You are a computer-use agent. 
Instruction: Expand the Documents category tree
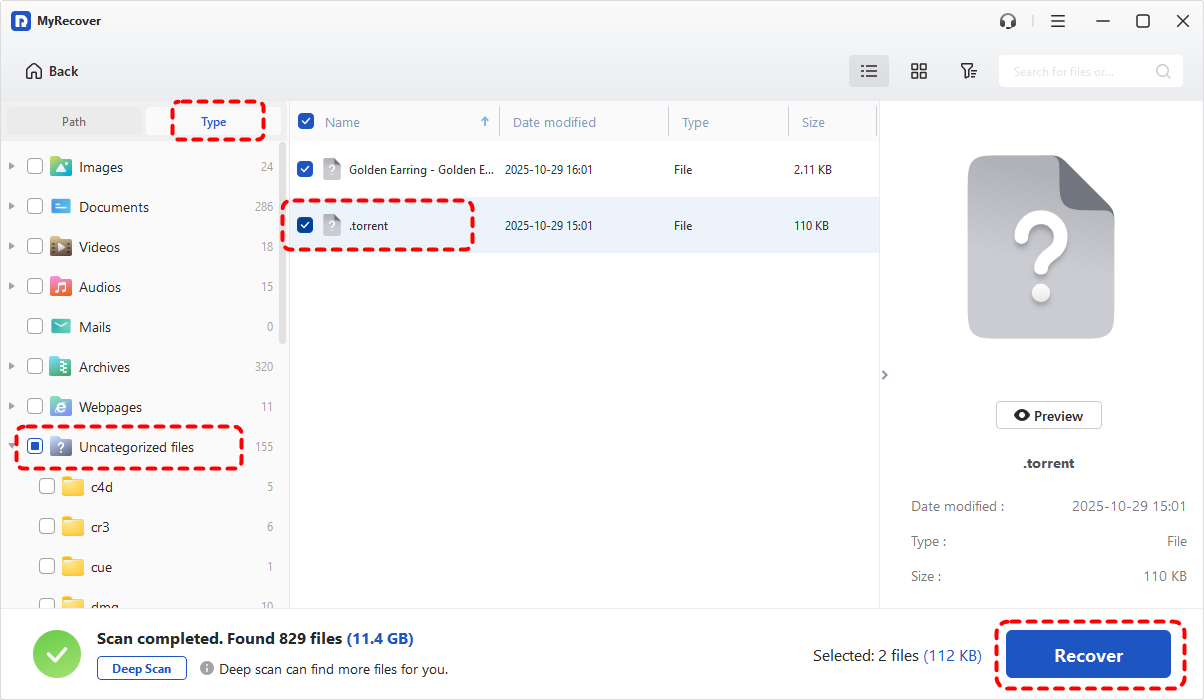point(12,207)
